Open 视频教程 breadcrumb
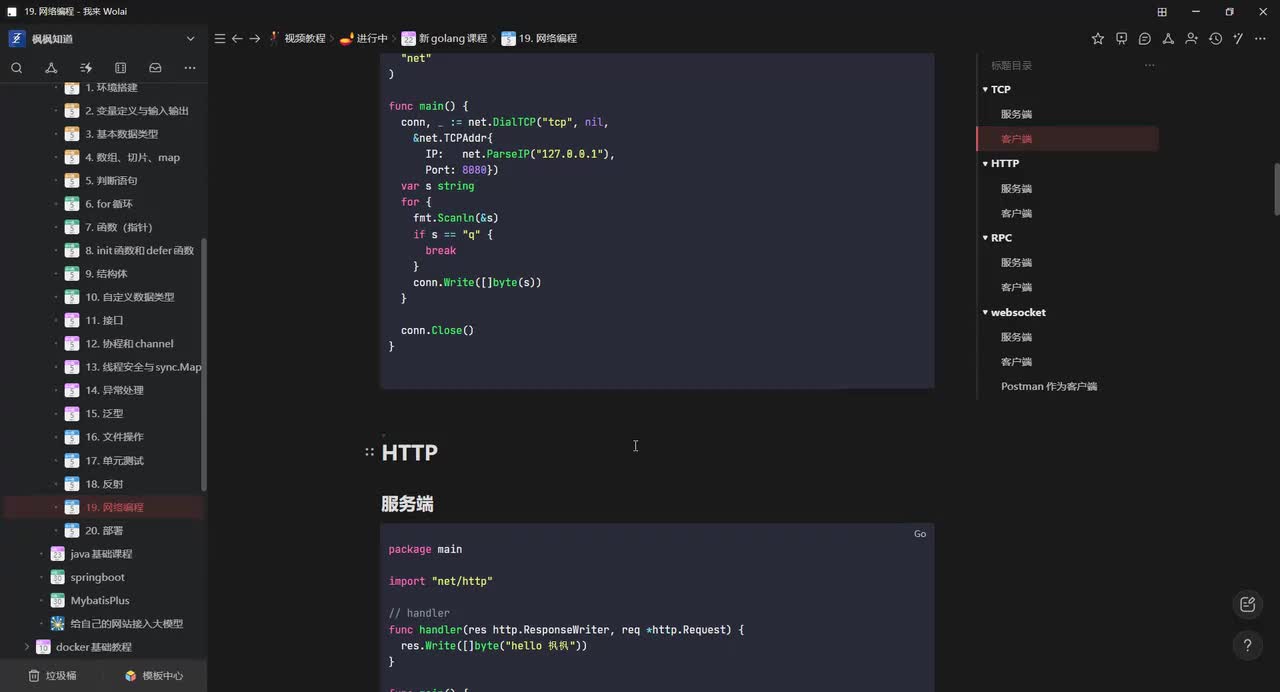Image resolution: width=1280 pixels, height=692 pixels. point(297,38)
